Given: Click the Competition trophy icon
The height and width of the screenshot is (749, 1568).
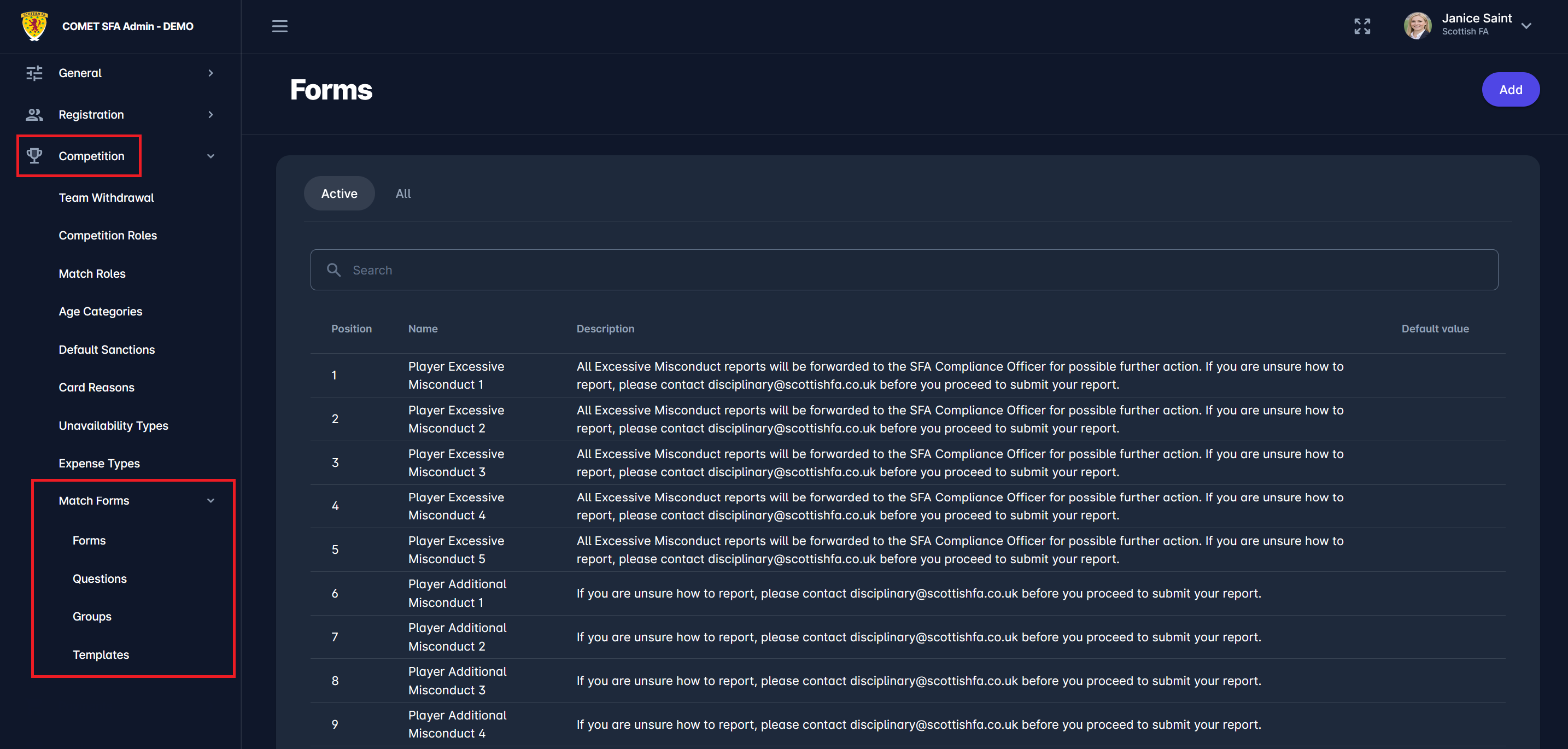Looking at the screenshot, I should tap(34, 156).
